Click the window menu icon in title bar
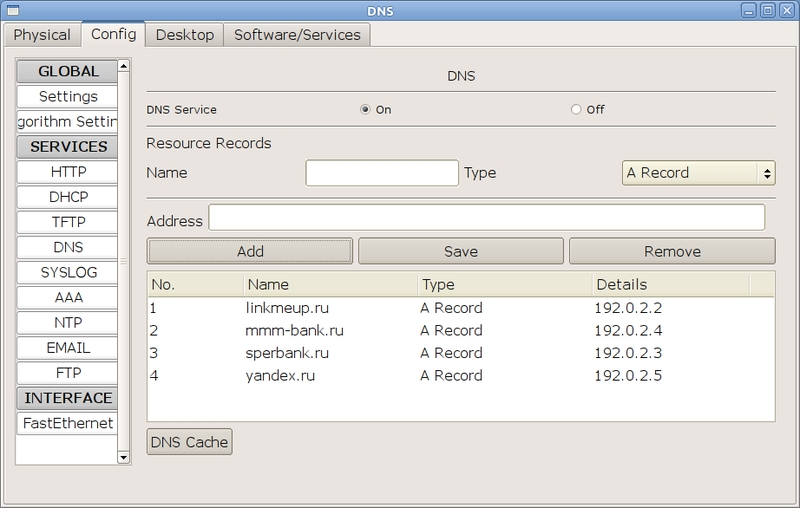 [x=11, y=11]
